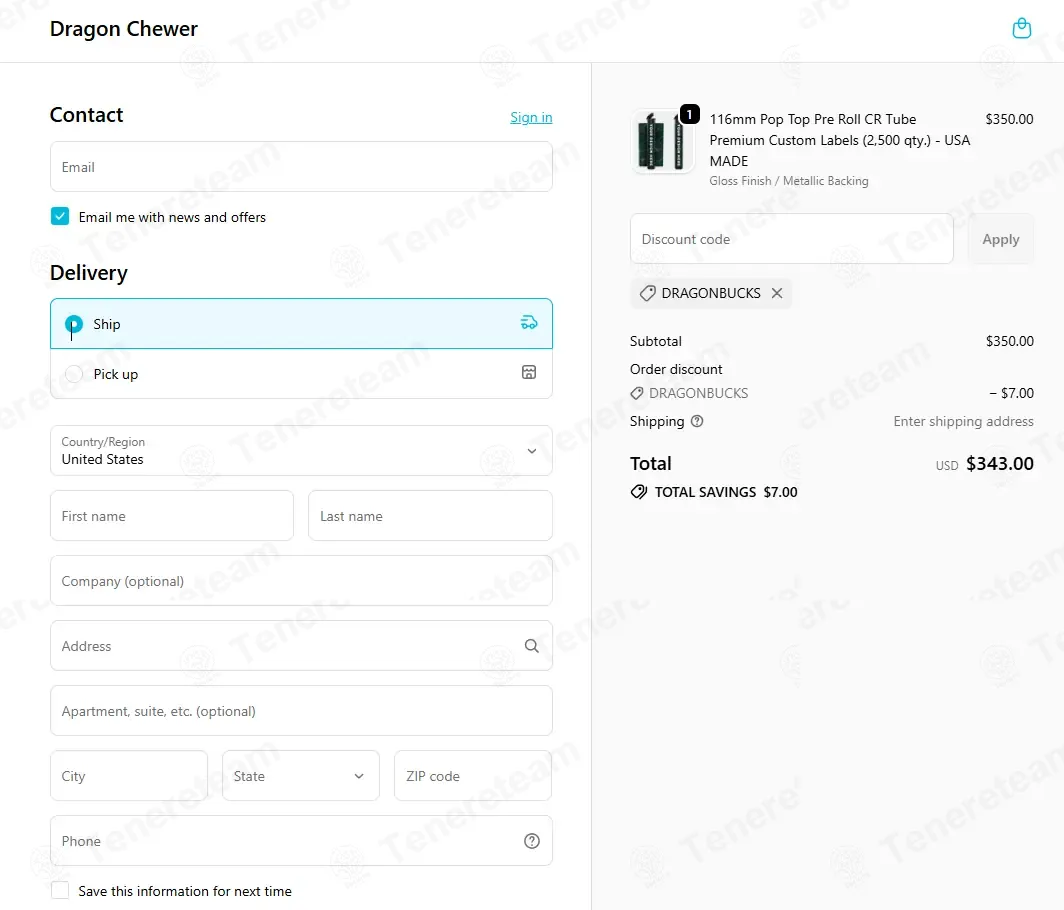Expand the State dropdown
Image resolution: width=1064 pixels, height=910 pixels.
(x=301, y=776)
